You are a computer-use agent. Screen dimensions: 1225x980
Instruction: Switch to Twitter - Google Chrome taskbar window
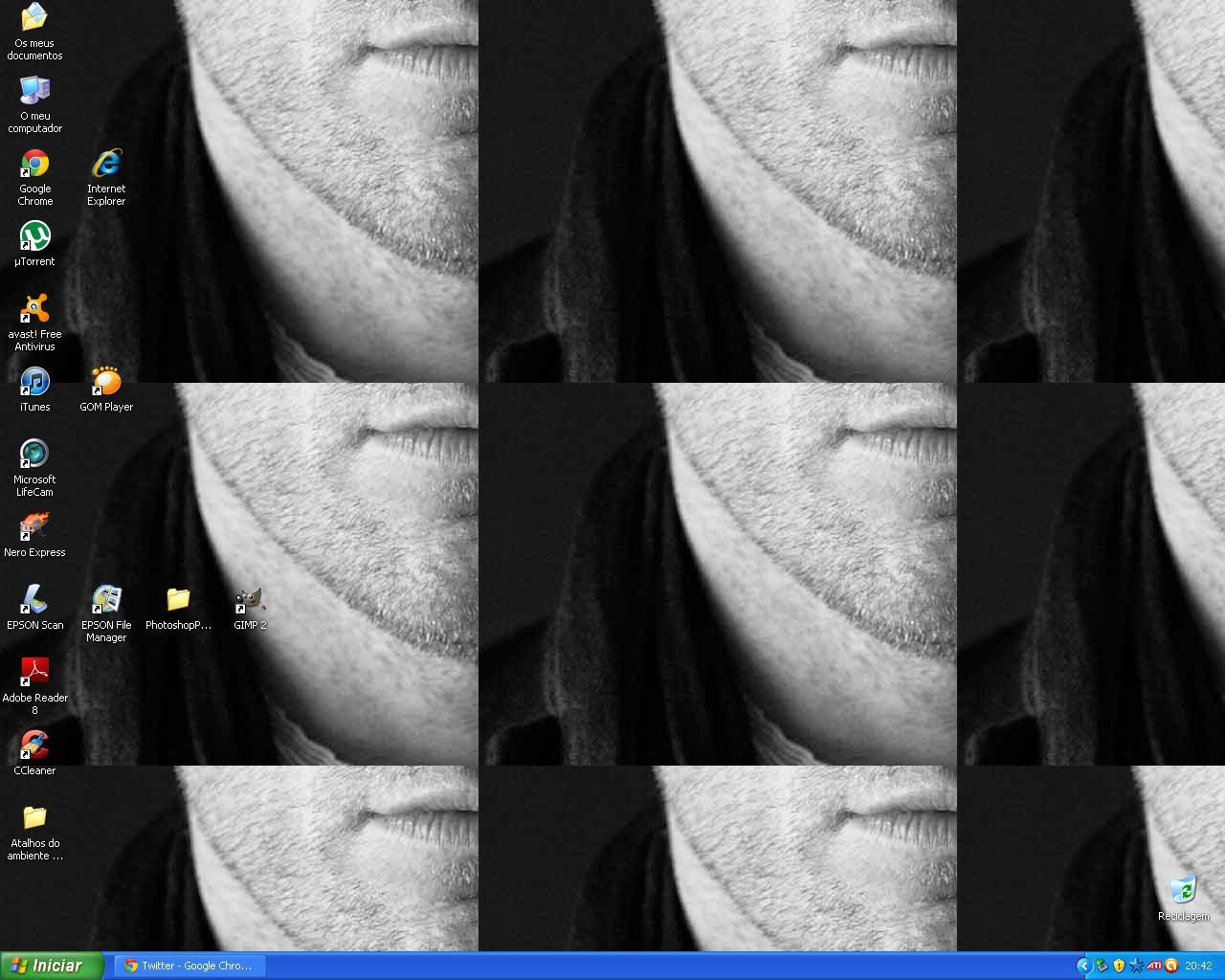click(x=189, y=966)
